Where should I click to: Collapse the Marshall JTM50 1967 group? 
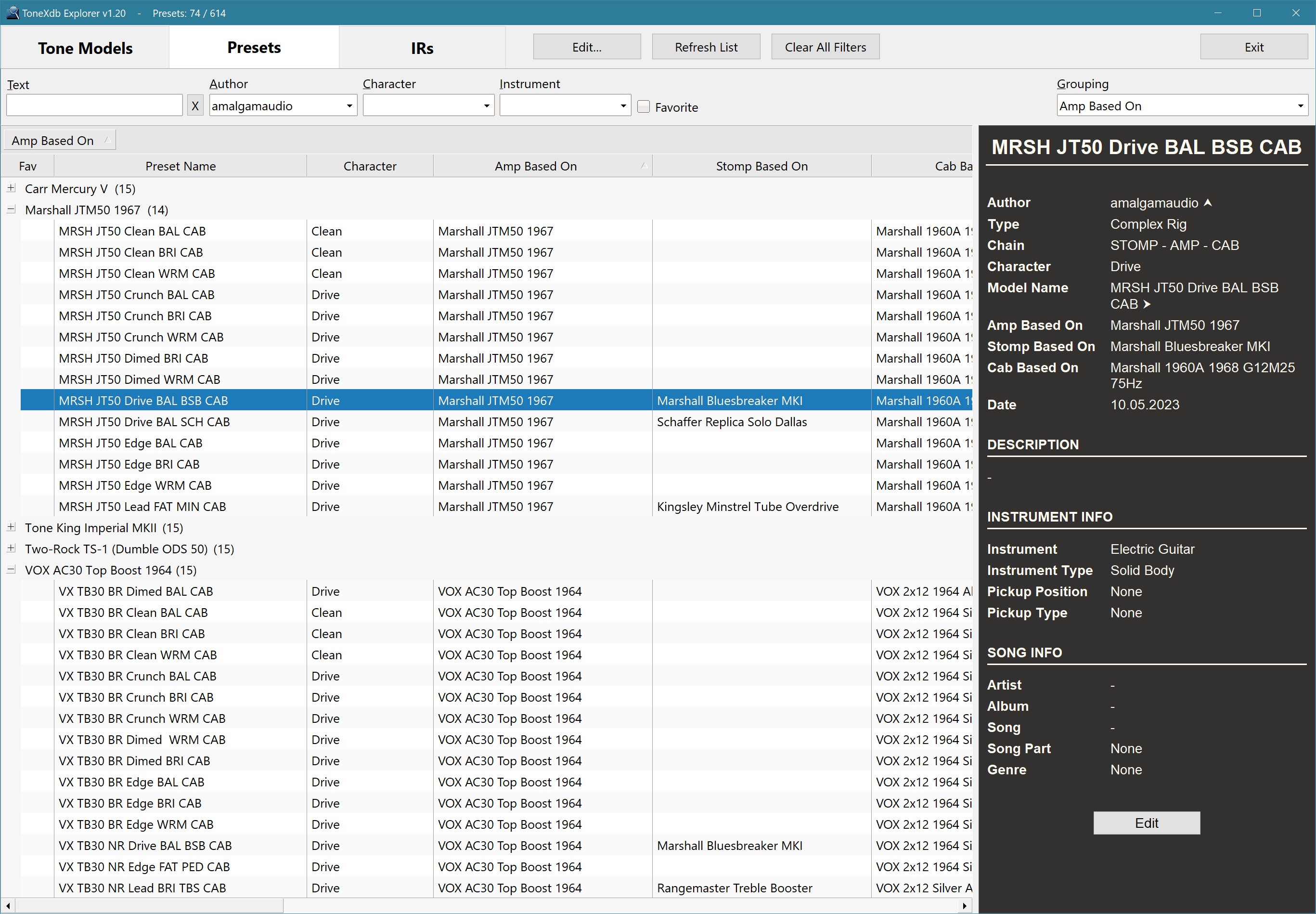[x=11, y=209]
